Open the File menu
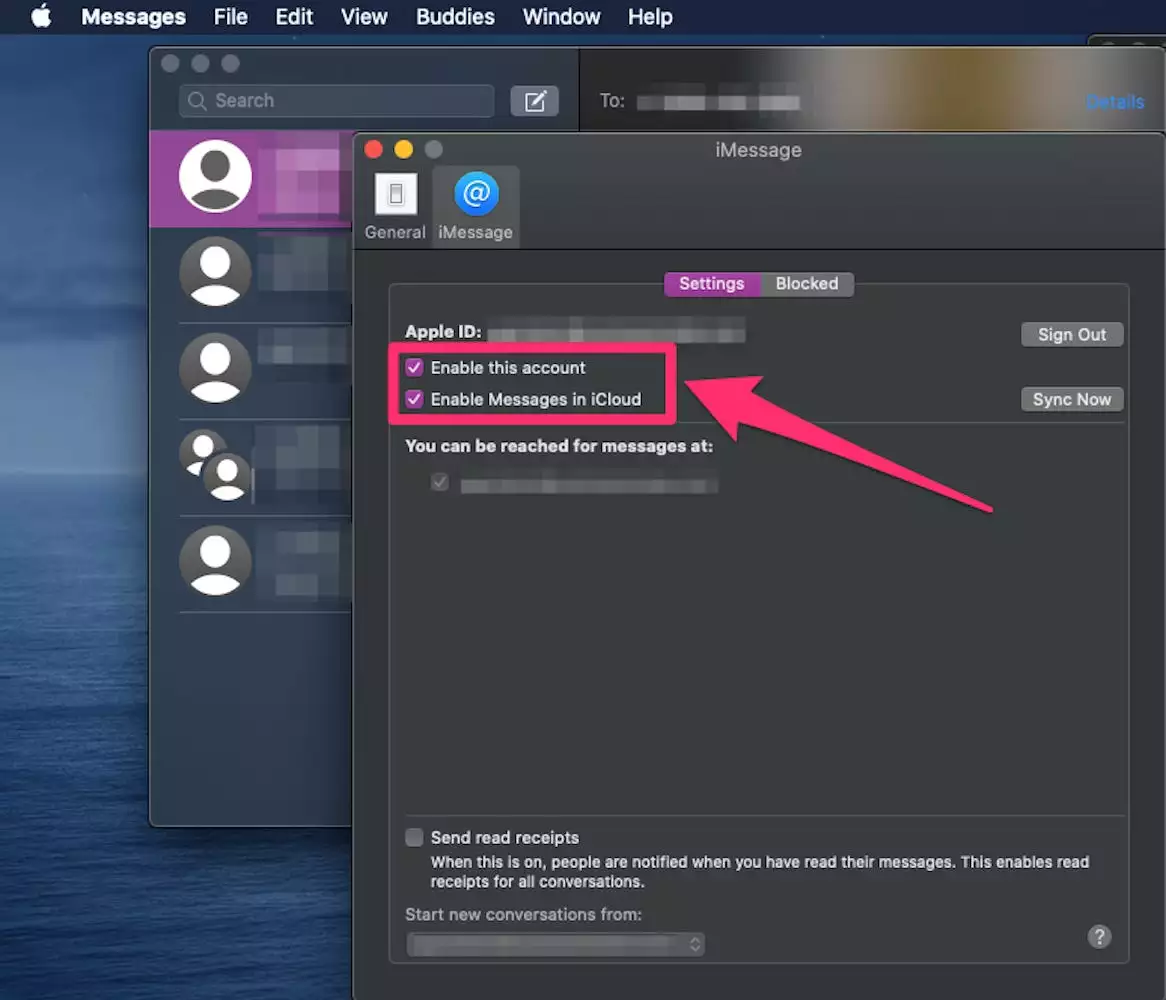The height and width of the screenshot is (1000, 1166). (x=231, y=16)
